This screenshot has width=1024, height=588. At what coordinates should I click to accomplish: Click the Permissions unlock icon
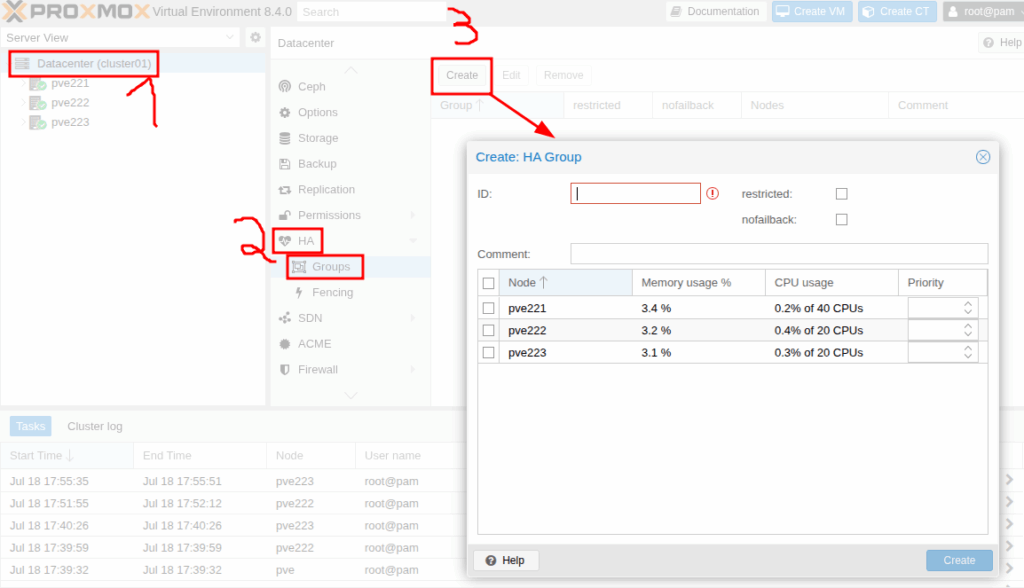pos(285,215)
